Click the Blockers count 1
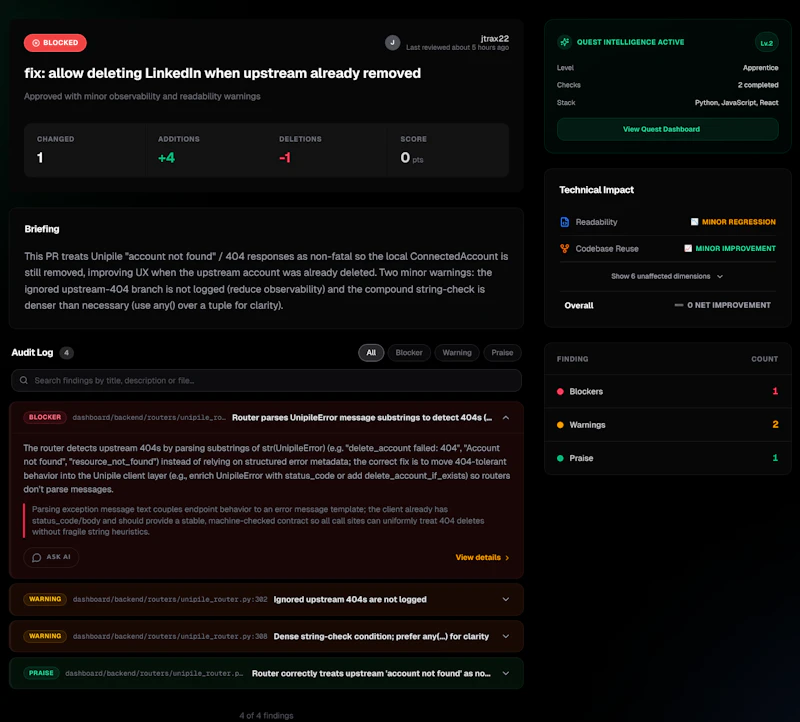Screen dimensions: 800x722 pyautogui.click(x=775, y=391)
